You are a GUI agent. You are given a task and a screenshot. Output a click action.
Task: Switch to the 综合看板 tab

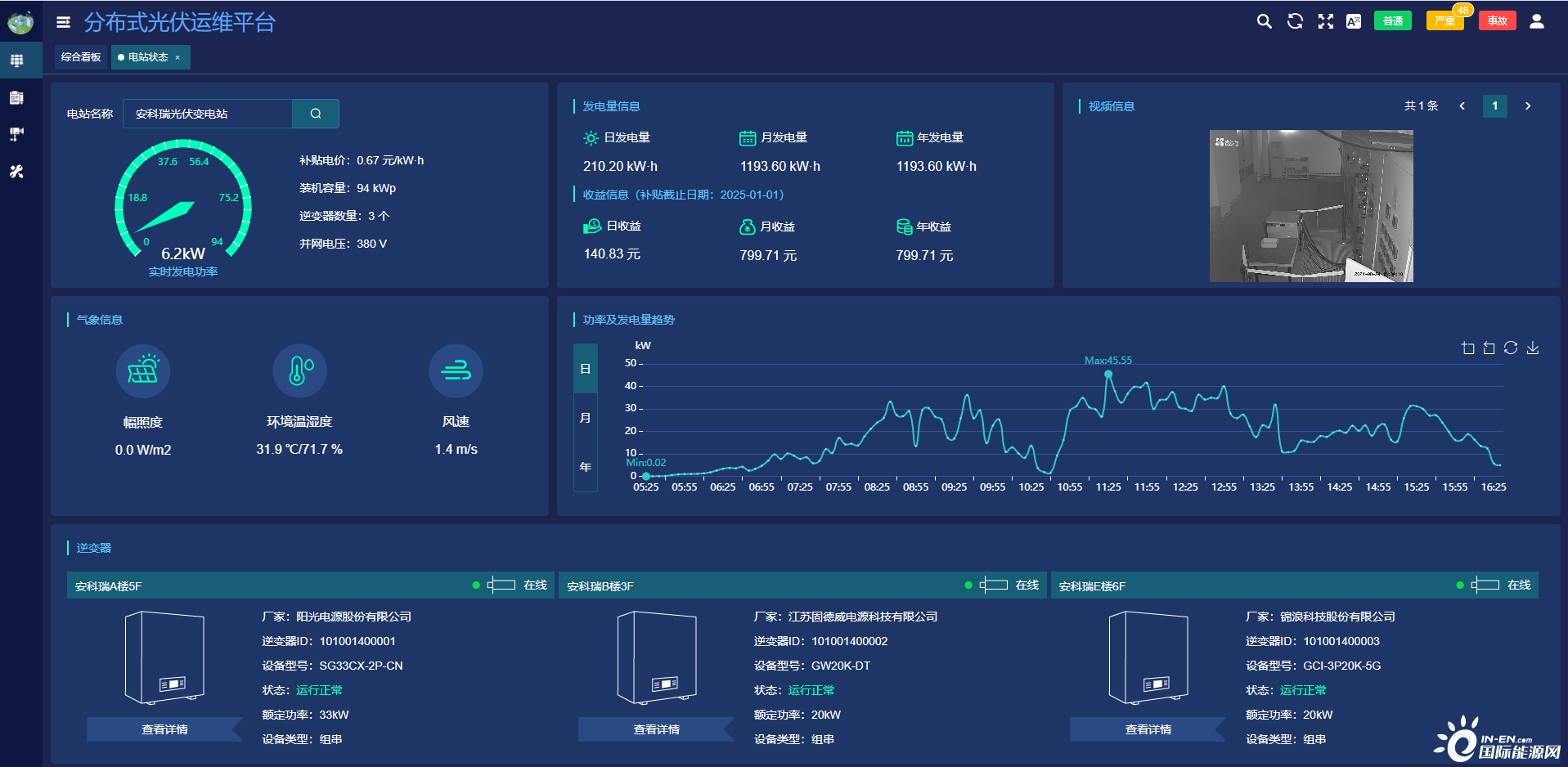pyautogui.click(x=81, y=57)
